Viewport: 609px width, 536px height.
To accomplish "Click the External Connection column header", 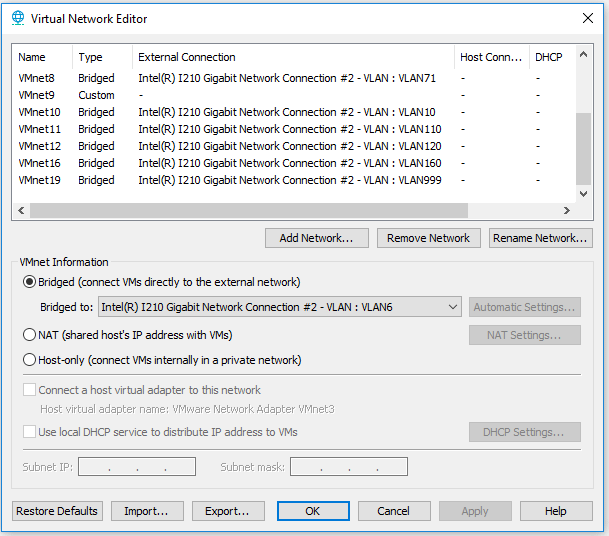I will pos(293,57).
